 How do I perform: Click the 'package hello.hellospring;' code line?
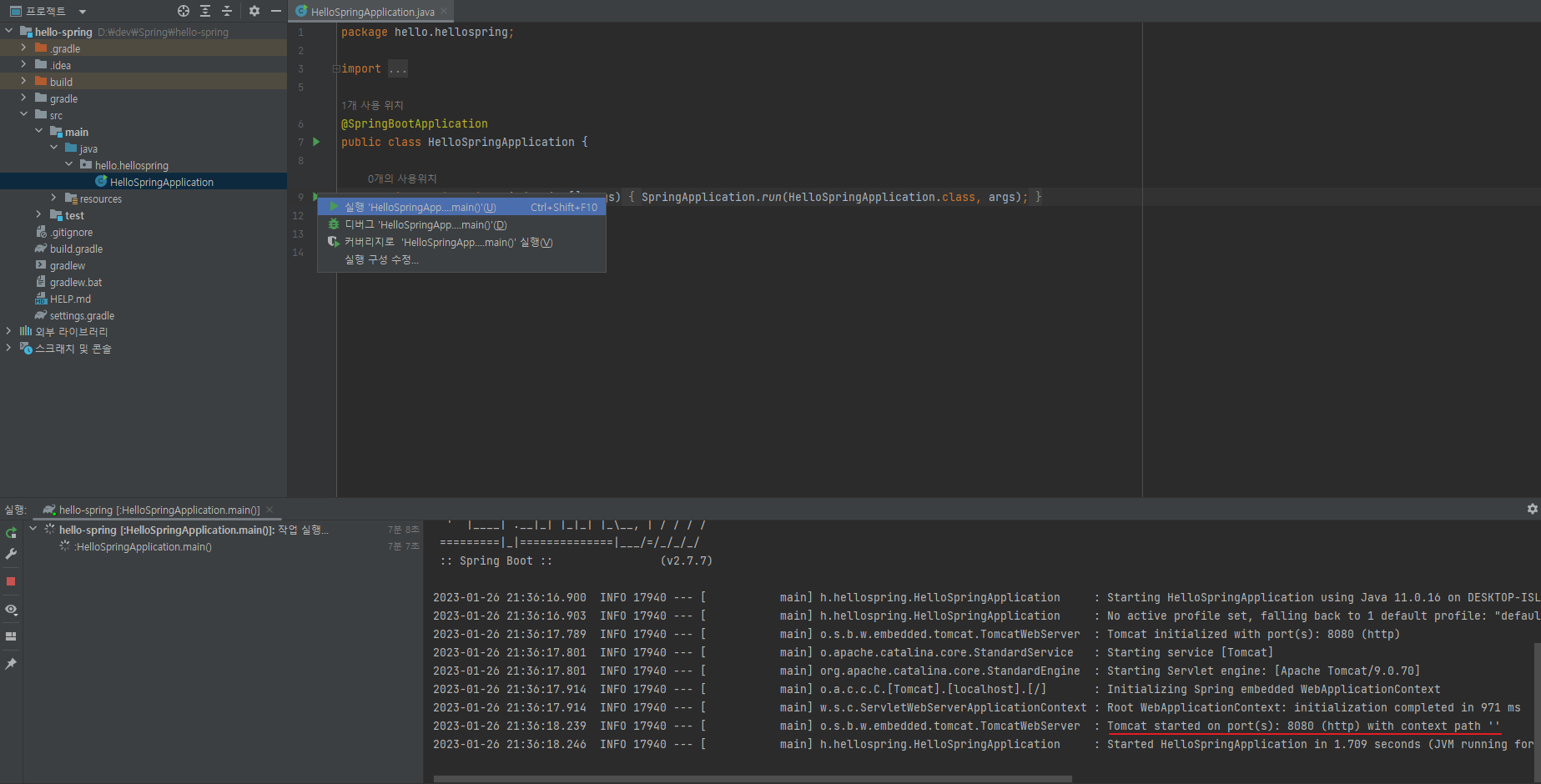[427, 32]
